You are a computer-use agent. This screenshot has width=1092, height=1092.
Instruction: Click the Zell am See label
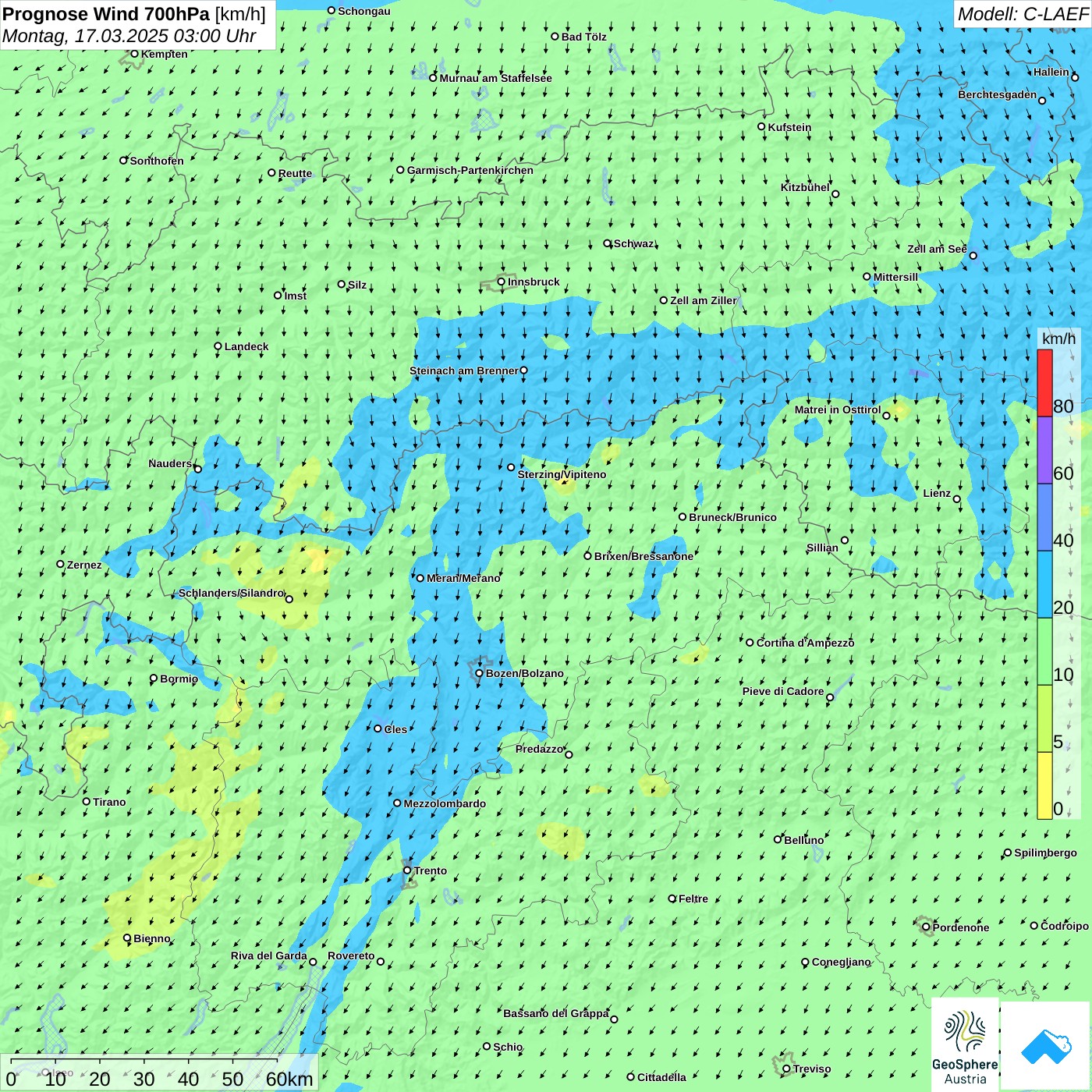[x=937, y=249]
